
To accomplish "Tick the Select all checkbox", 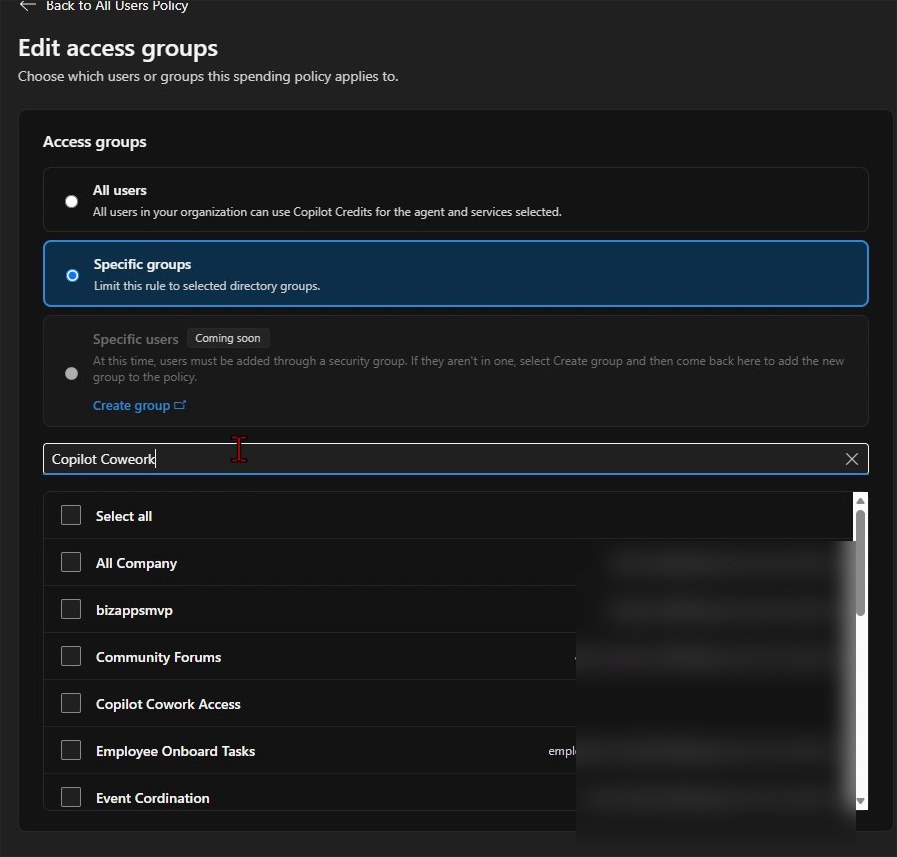I will (71, 515).
